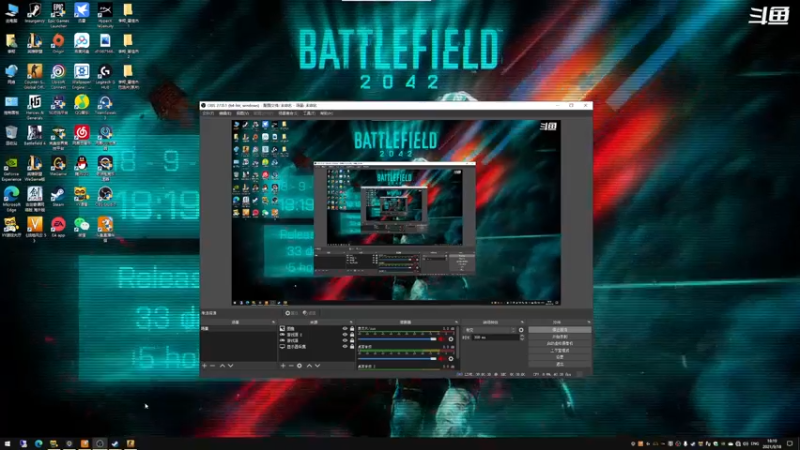This screenshot has height=450, width=800.
Task: Move selected source down with arrow icon
Action: (x=317, y=366)
